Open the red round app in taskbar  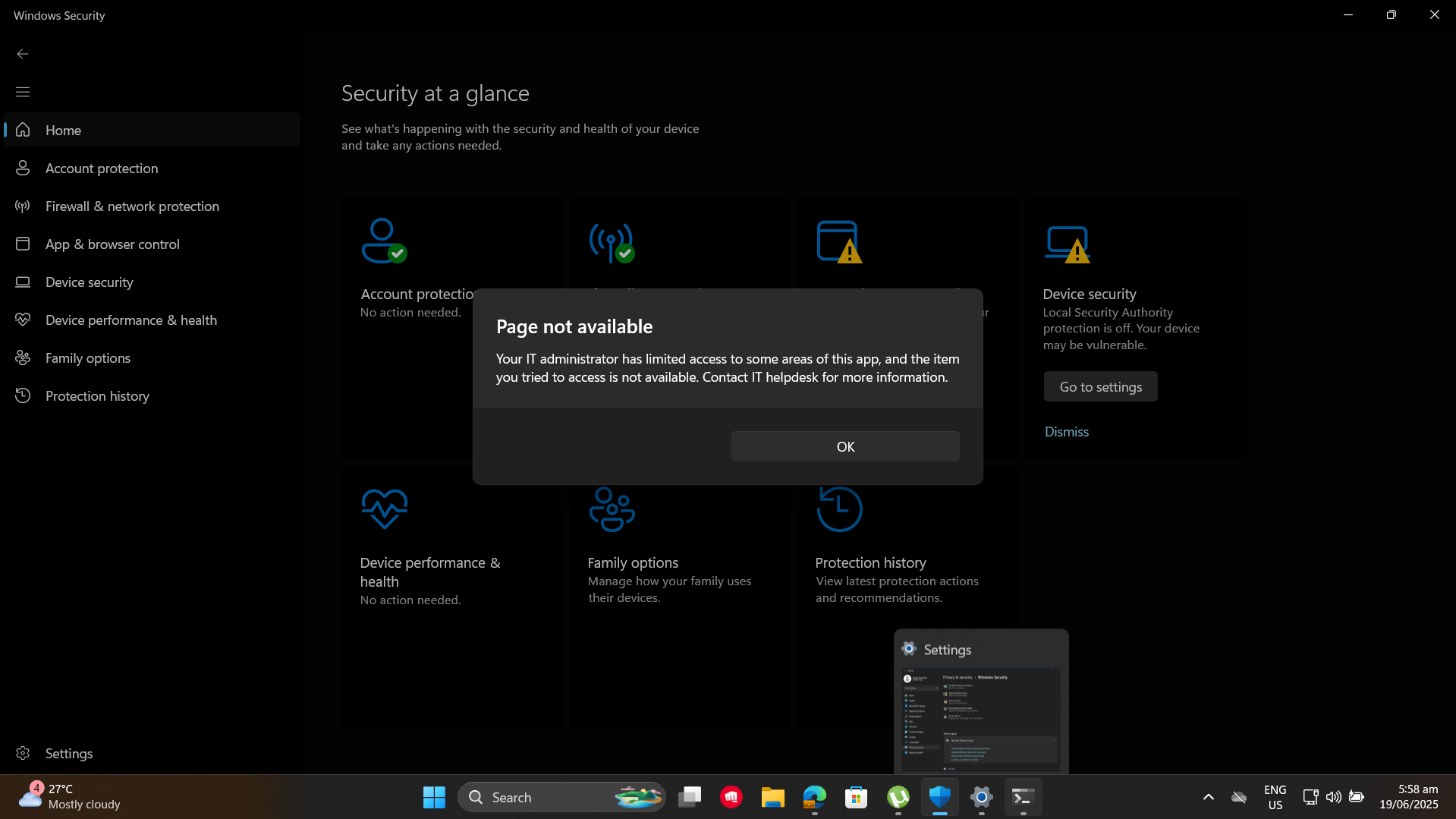(x=731, y=797)
